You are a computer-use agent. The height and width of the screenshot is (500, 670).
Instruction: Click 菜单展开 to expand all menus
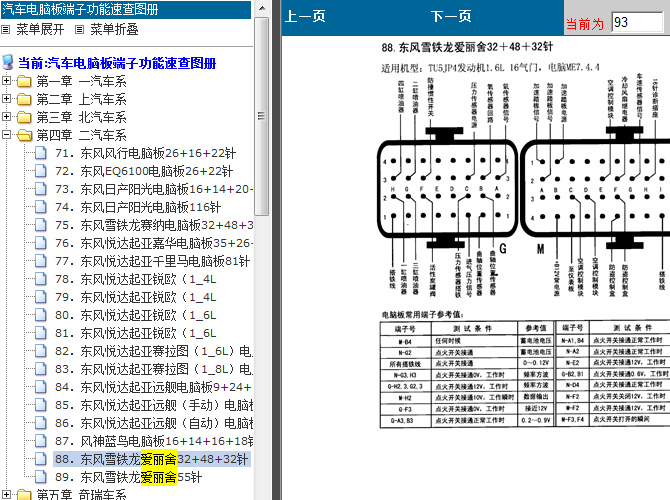click(40, 29)
